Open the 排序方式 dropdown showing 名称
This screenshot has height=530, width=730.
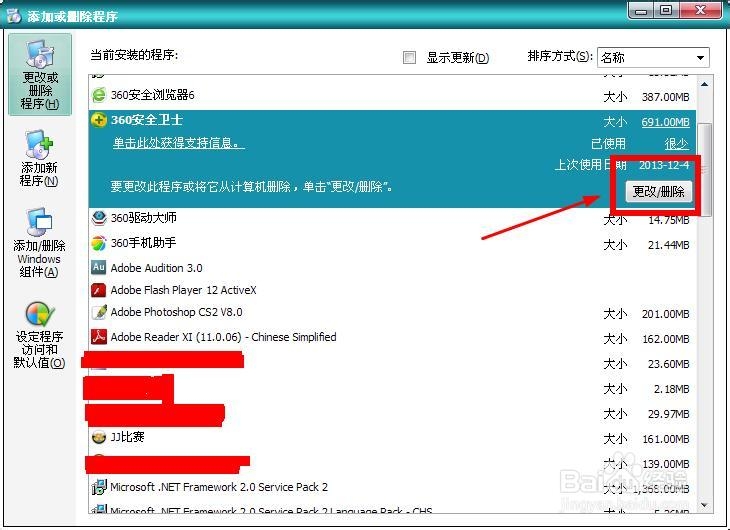(653, 58)
